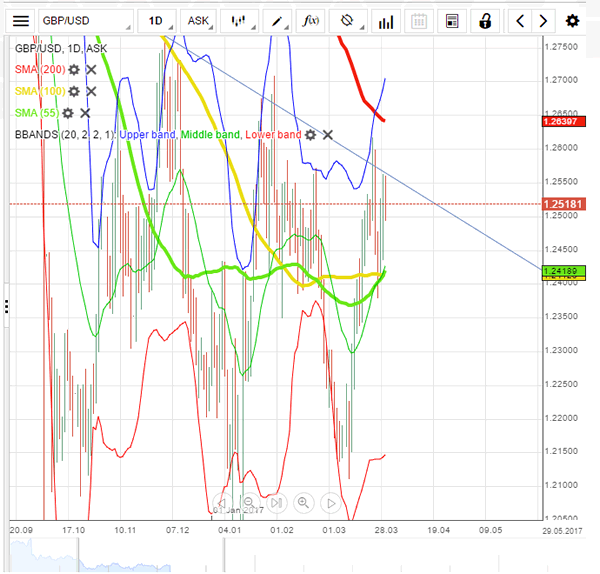Image resolution: width=600 pixels, height=574 pixels.
Task: Click the 1.27500 price axis label
Action: [561, 47]
